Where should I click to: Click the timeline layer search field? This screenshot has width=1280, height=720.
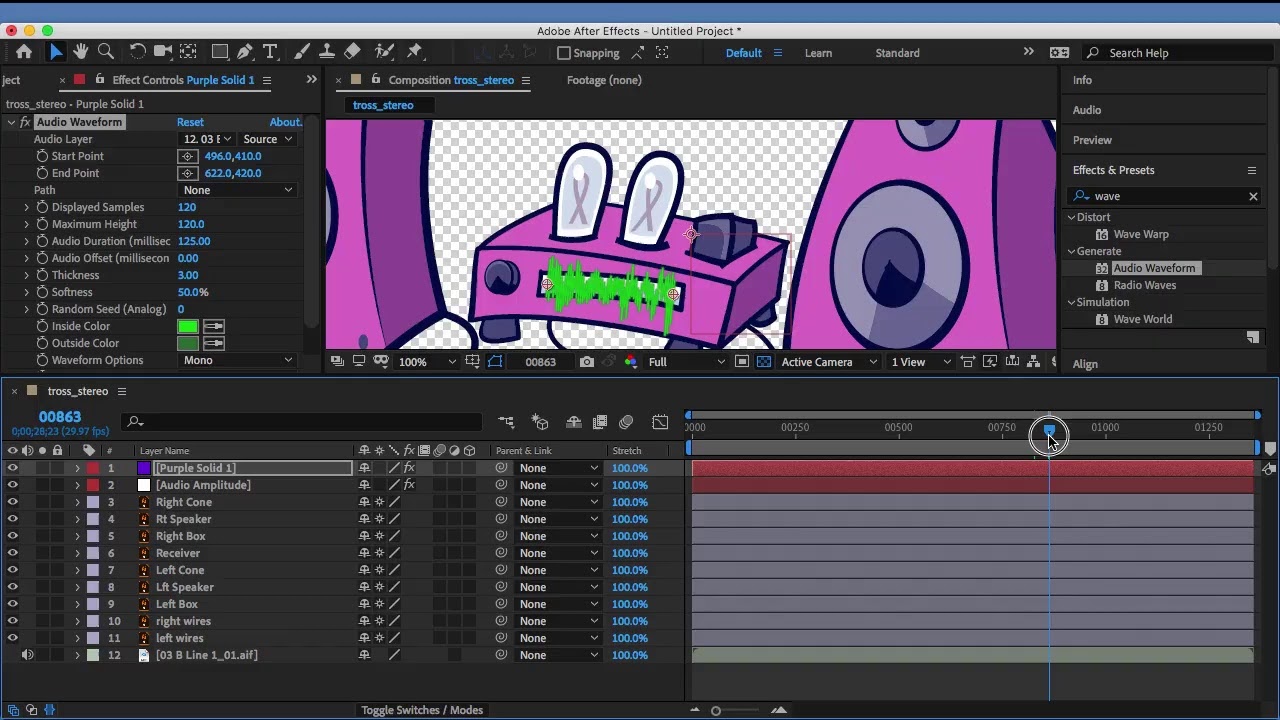click(x=300, y=422)
